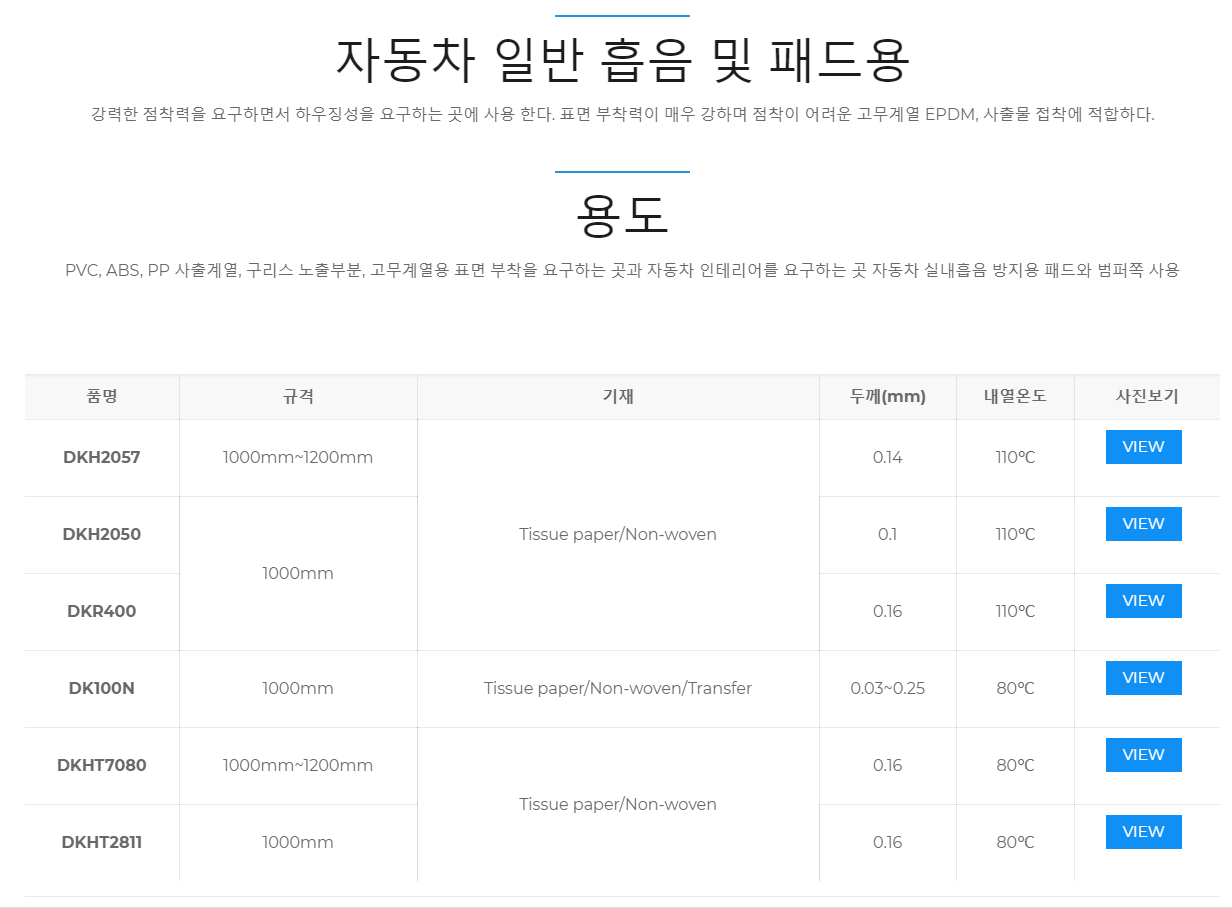Click the 1000mm spec in the DKHT2811 row
The width and height of the screenshot is (1232, 908).
point(298,843)
